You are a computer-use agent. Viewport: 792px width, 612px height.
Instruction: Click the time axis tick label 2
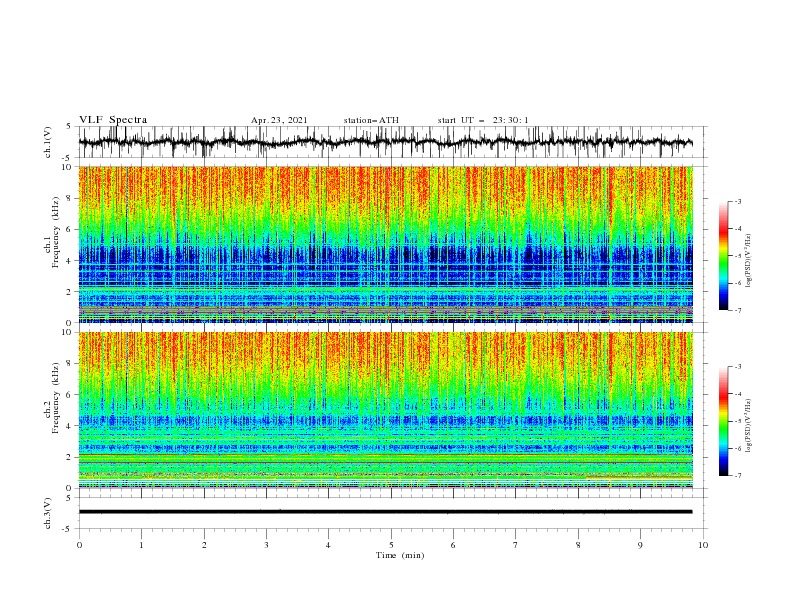tap(204, 545)
